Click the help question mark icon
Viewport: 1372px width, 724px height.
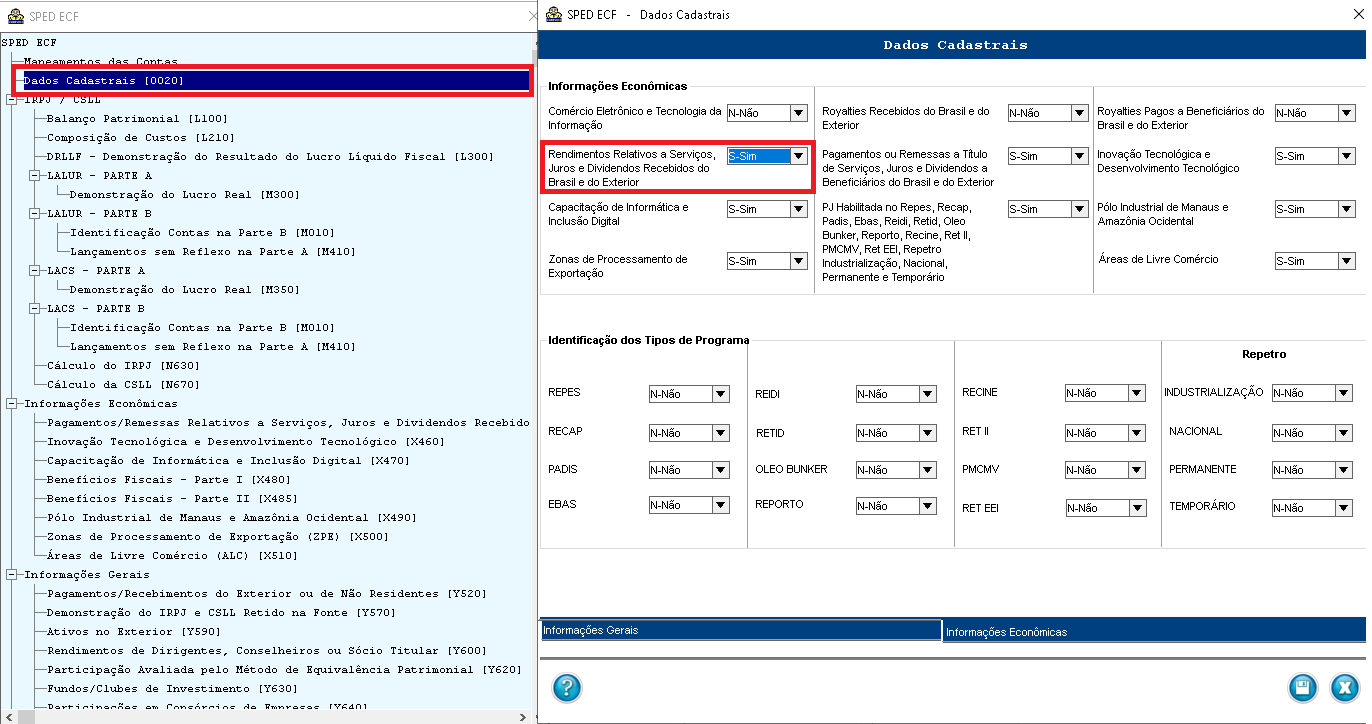click(566, 688)
